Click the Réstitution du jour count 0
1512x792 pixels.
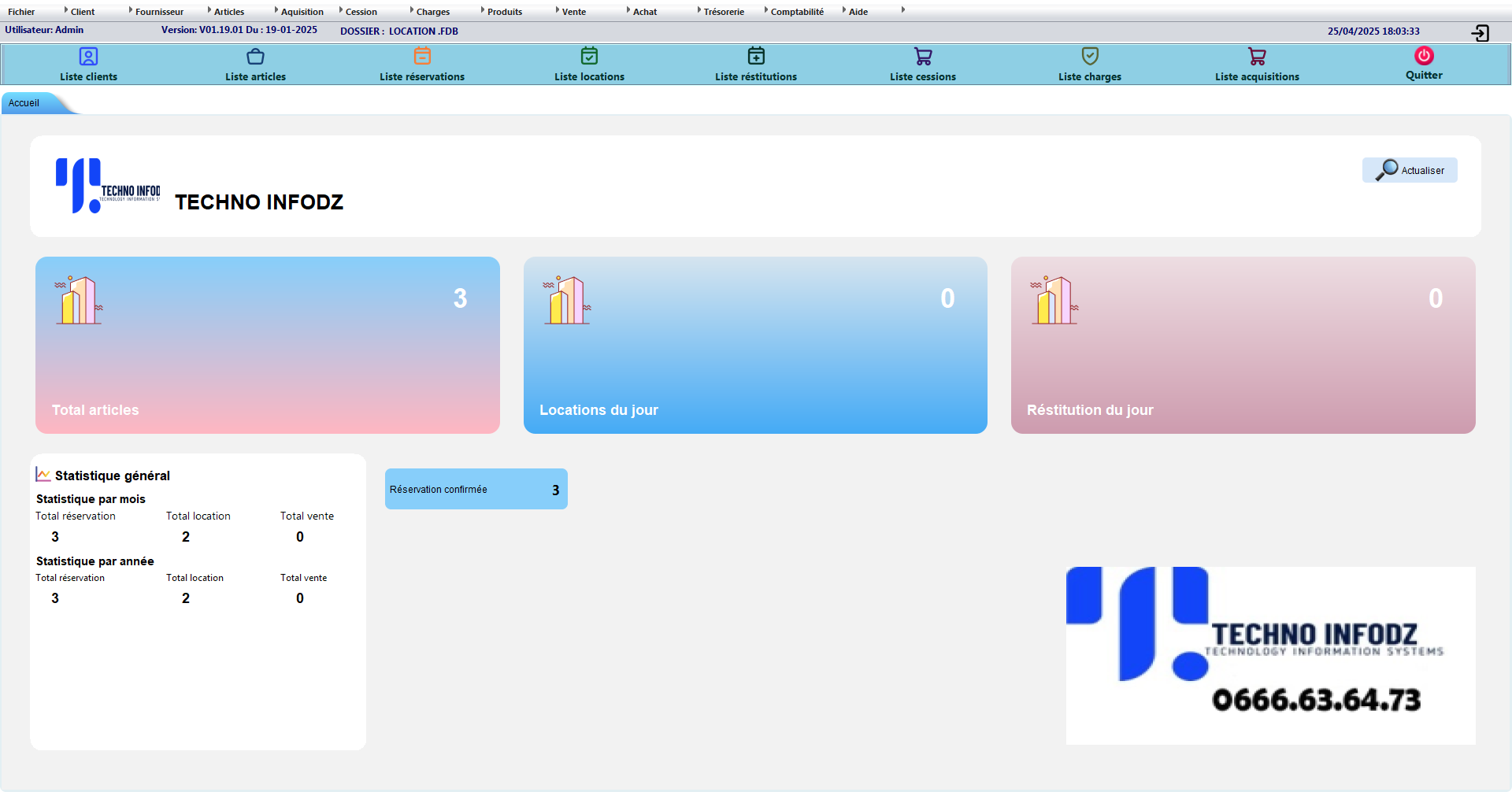click(x=1436, y=298)
